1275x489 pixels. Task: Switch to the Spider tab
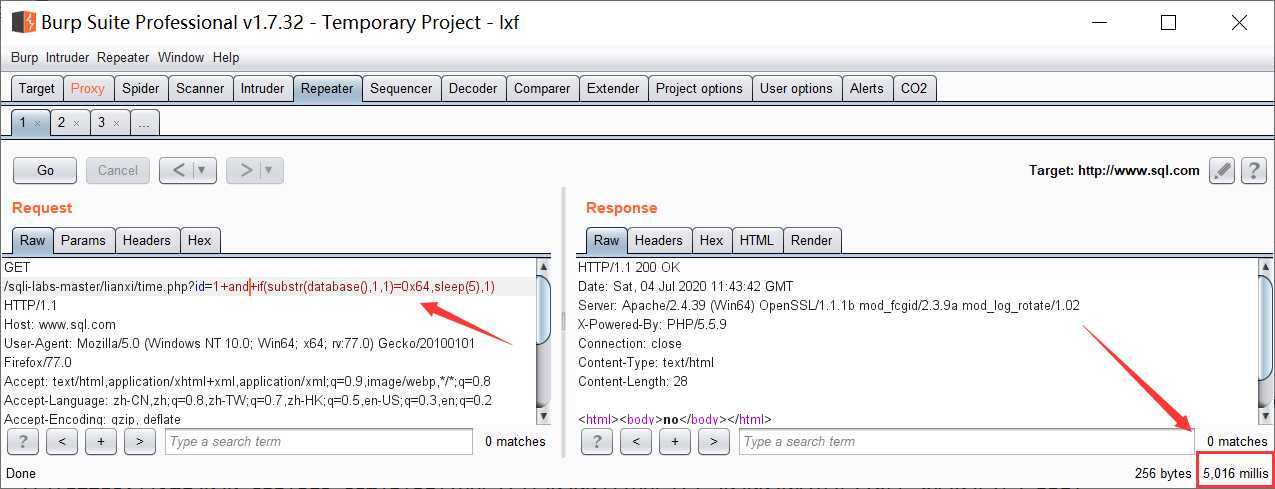point(141,88)
